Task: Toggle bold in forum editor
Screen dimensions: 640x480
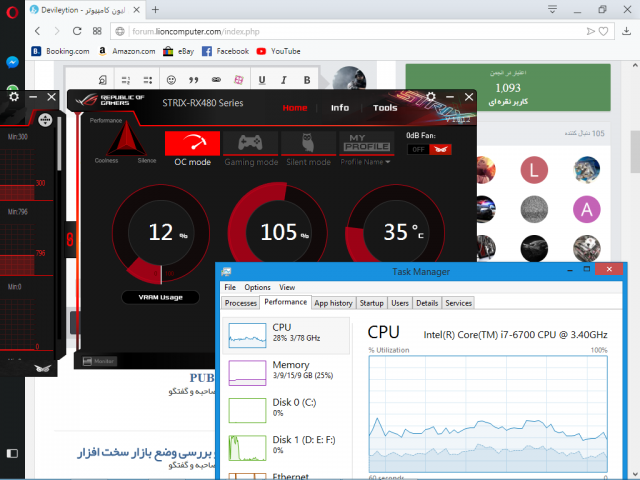Action: [x=307, y=80]
